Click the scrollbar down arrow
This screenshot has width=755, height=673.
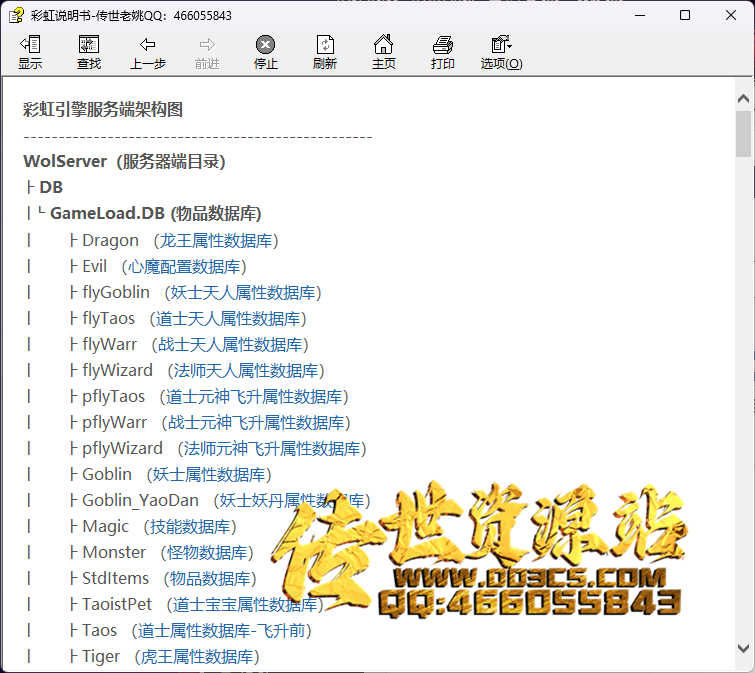(x=743, y=648)
